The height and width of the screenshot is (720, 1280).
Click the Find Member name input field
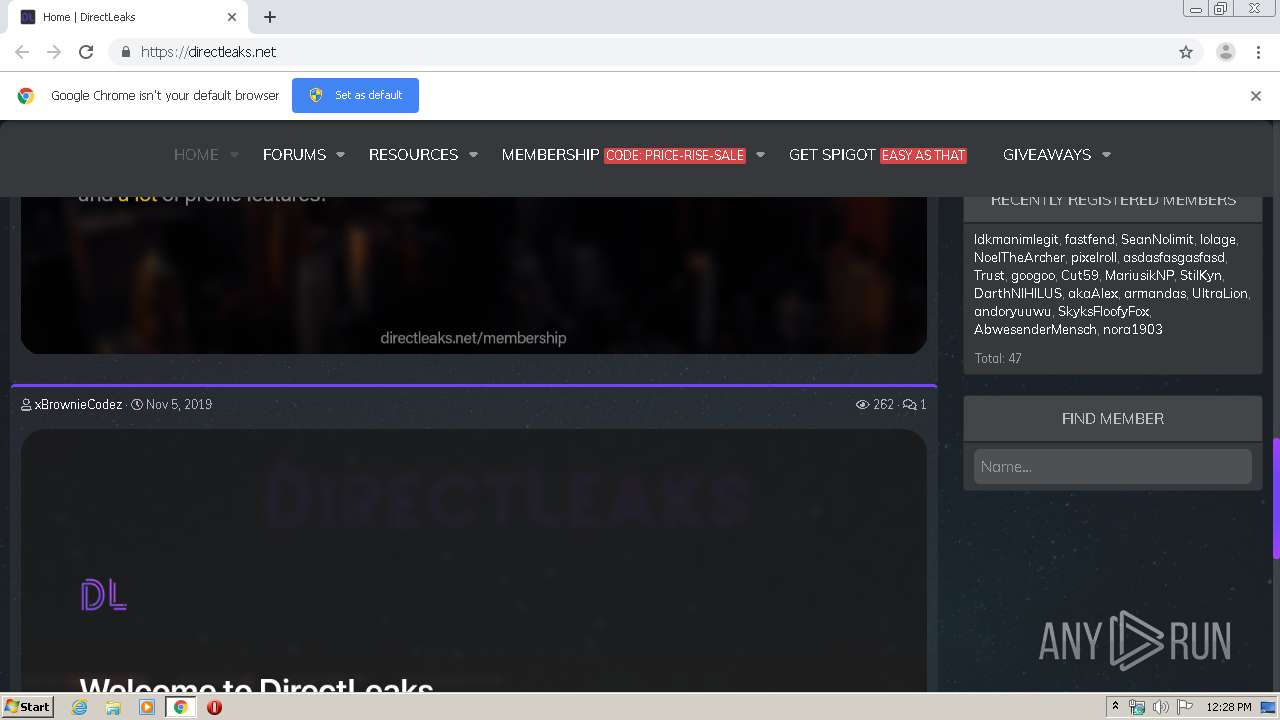point(1113,467)
